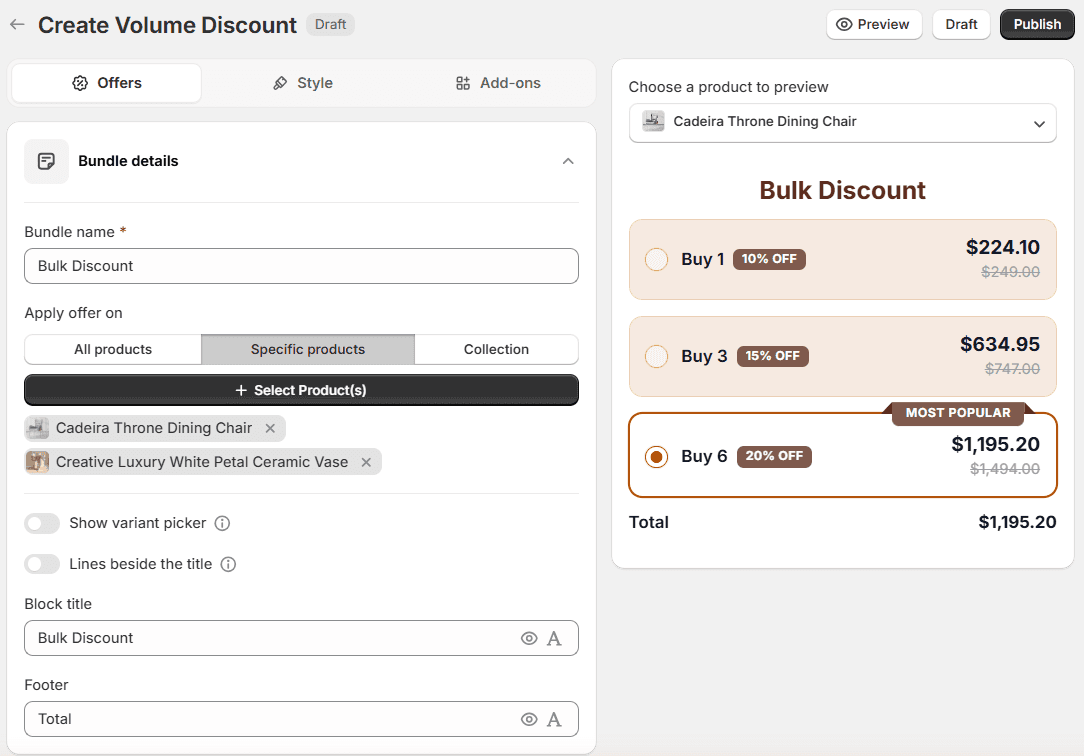Click the $224.10 price

(1002, 247)
